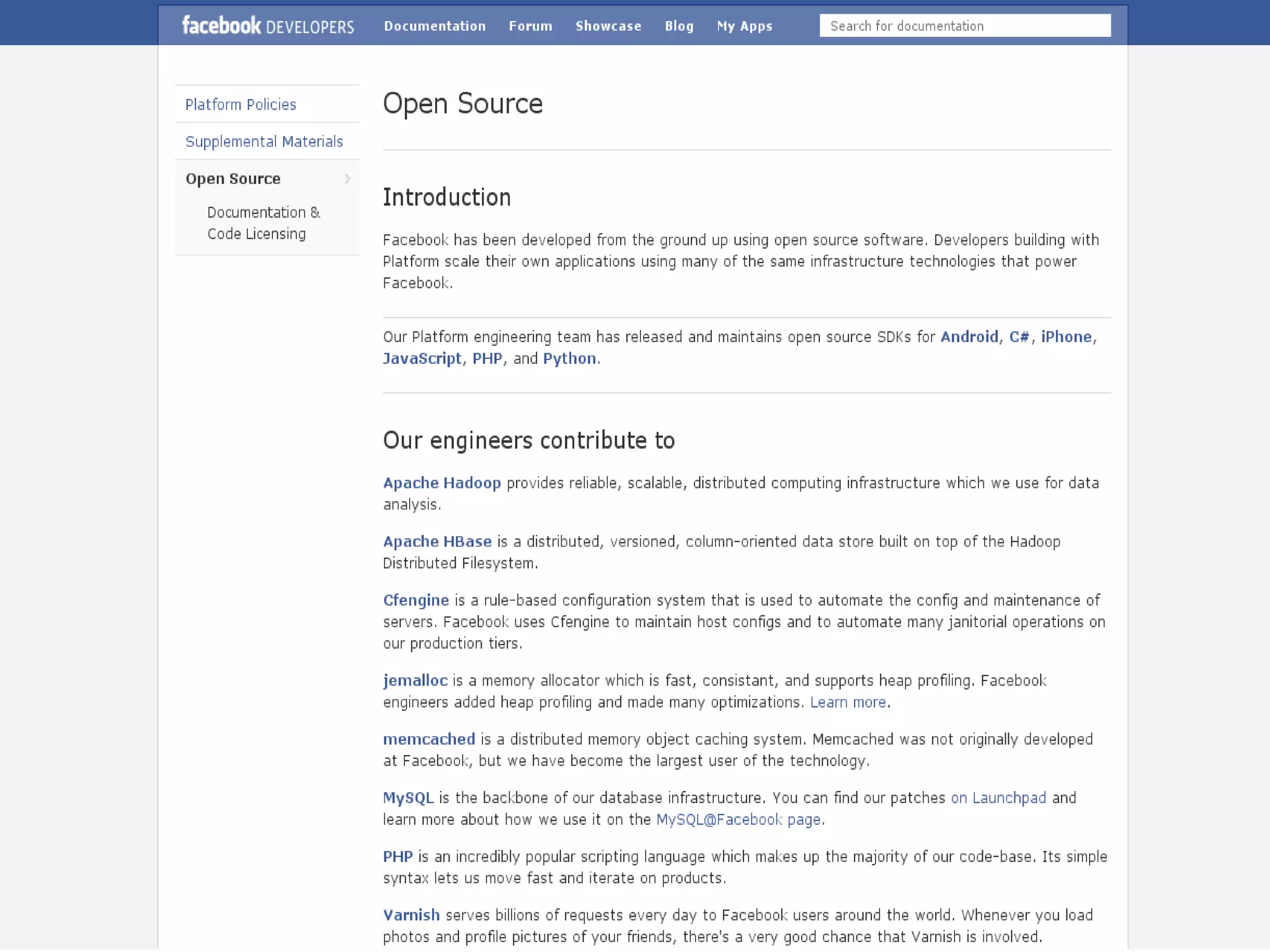Open the on Launchpad patches link

coord(998,798)
